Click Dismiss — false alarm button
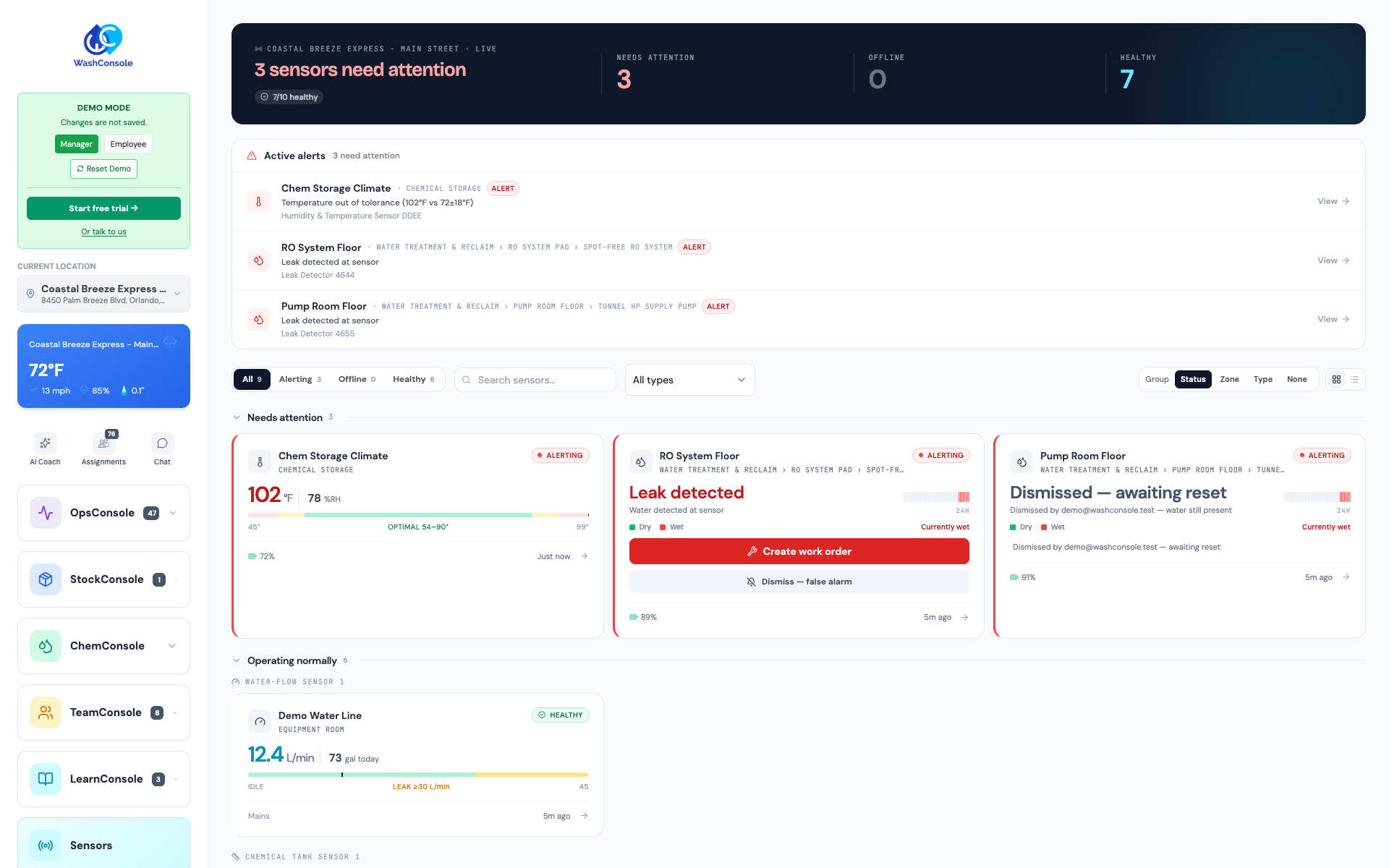Image resolution: width=1389 pixels, height=868 pixels. 799,582
